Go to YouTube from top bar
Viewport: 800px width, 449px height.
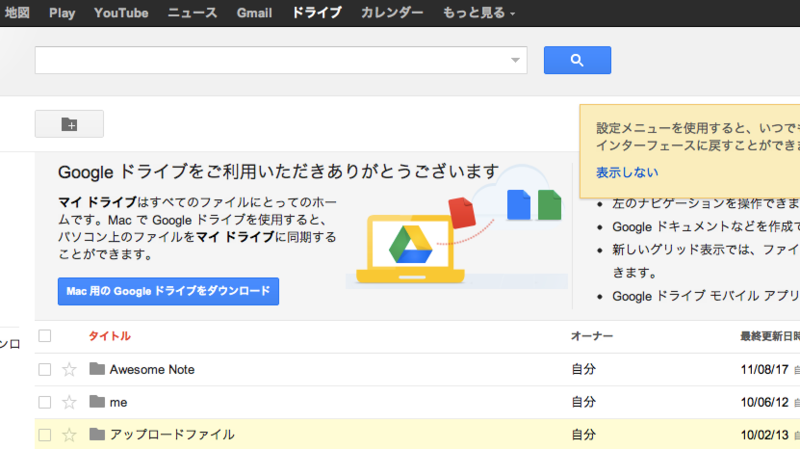coord(121,13)
